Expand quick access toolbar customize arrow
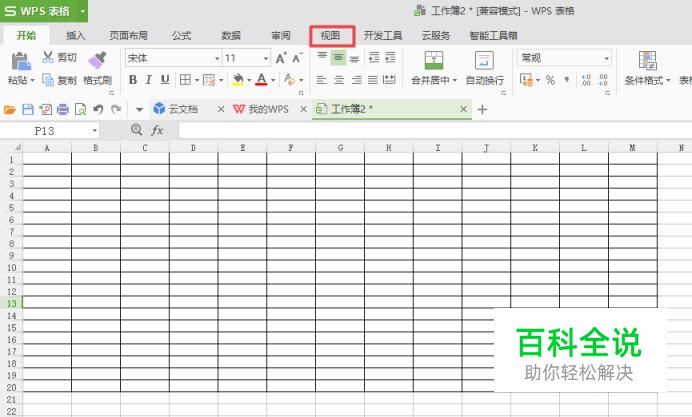 coord(139,109)
